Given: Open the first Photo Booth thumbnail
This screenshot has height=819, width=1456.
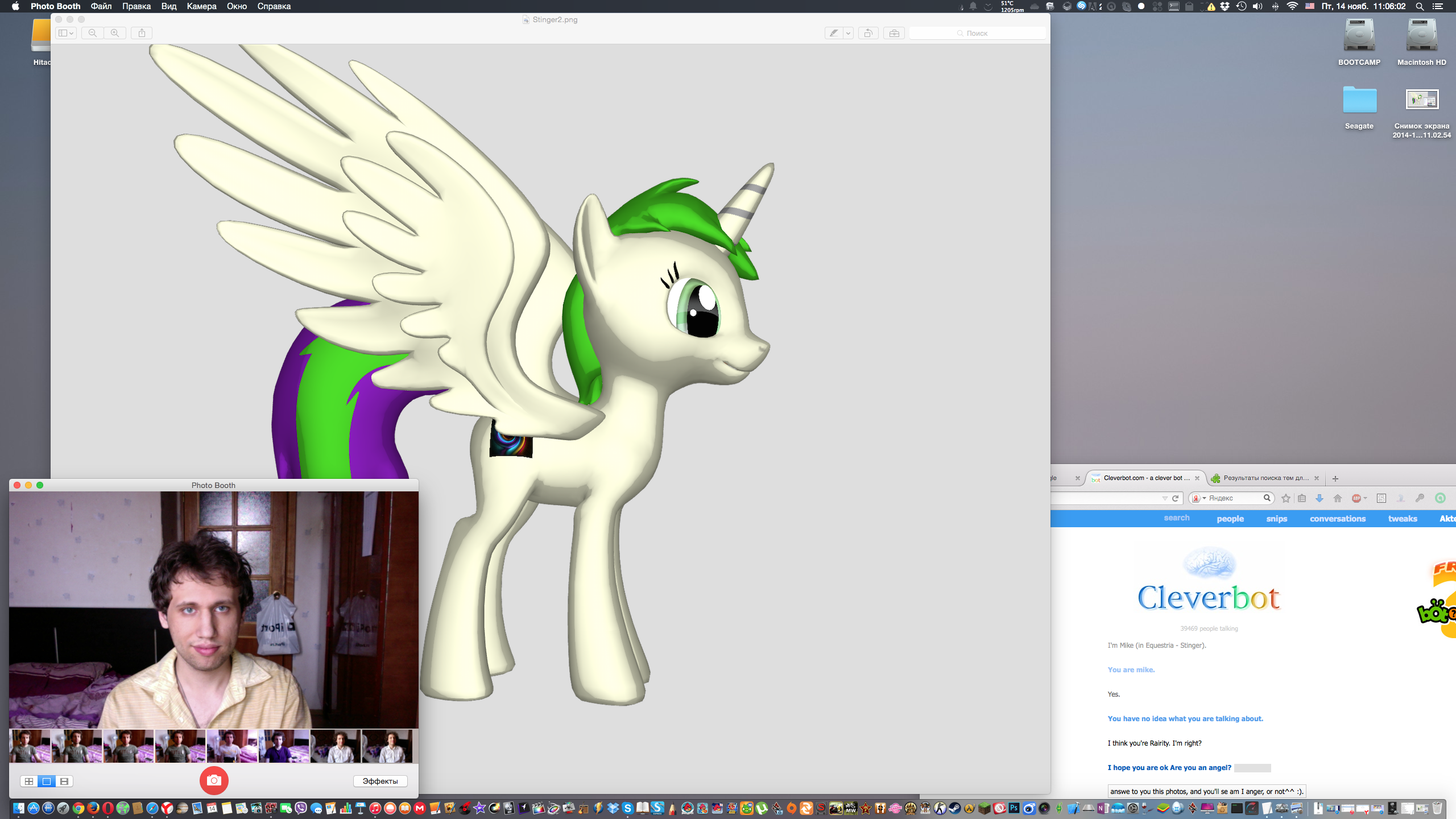Looking at the screenshot, I should [x=30, y=746].
